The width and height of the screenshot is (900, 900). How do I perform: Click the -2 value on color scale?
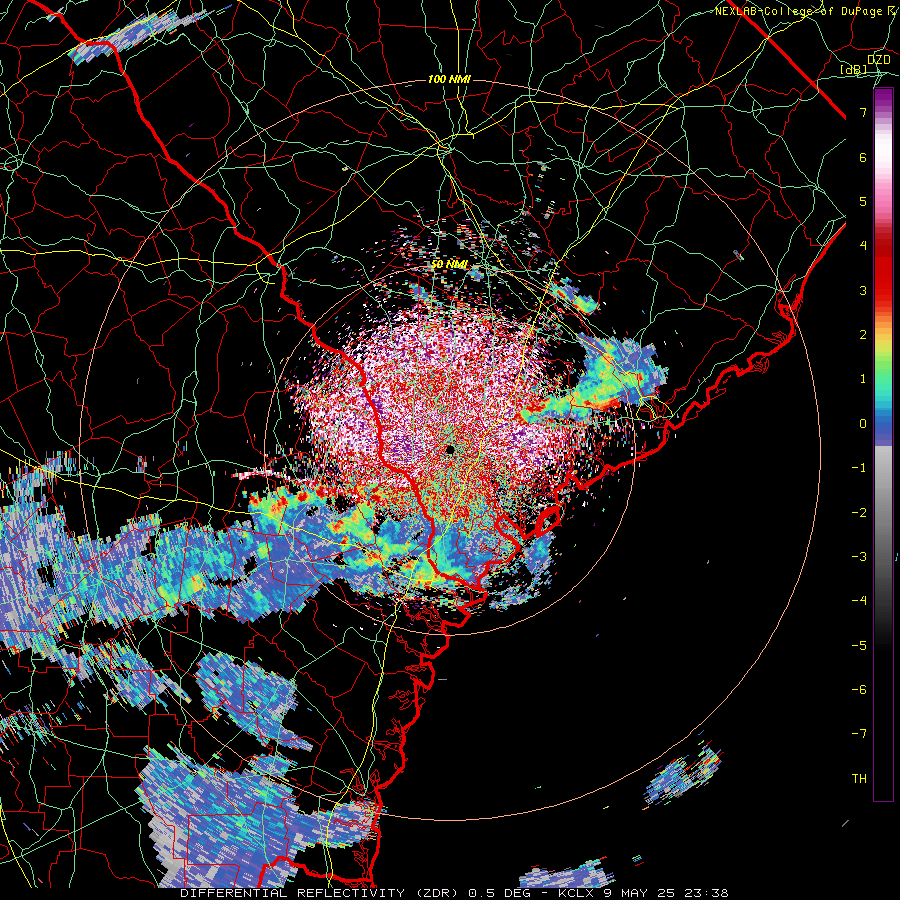click(859, 513)
